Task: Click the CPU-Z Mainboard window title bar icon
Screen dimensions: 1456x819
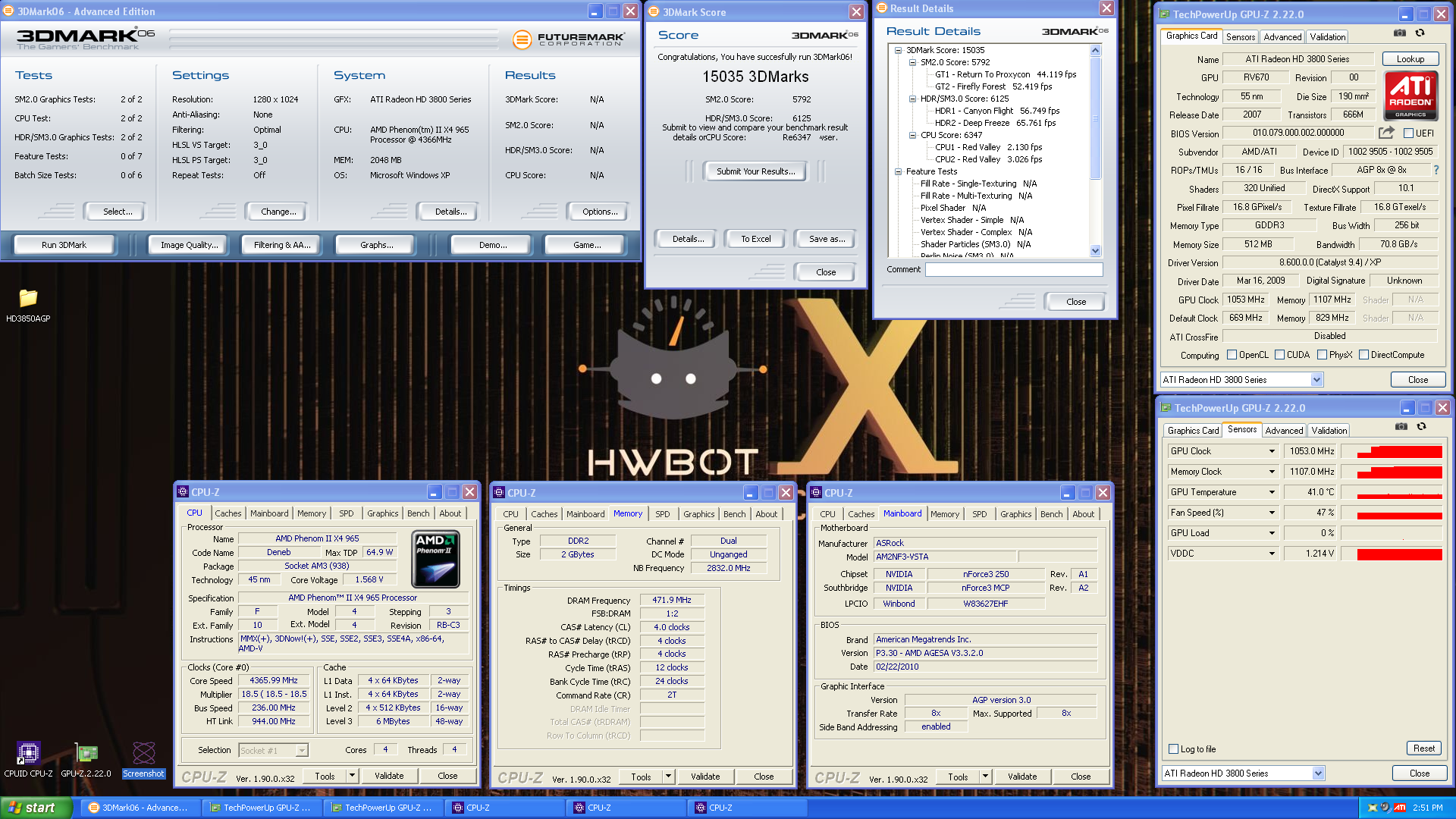Action: [817, 492]
